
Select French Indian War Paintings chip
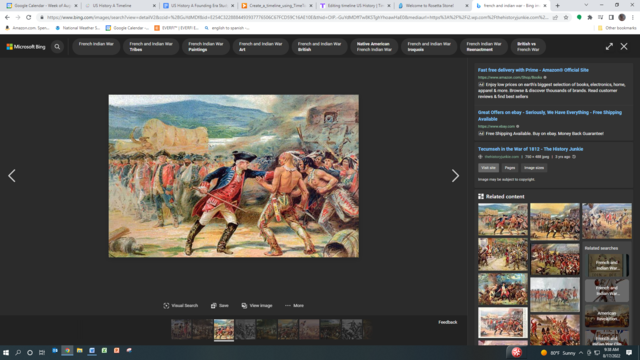[205, 47]
